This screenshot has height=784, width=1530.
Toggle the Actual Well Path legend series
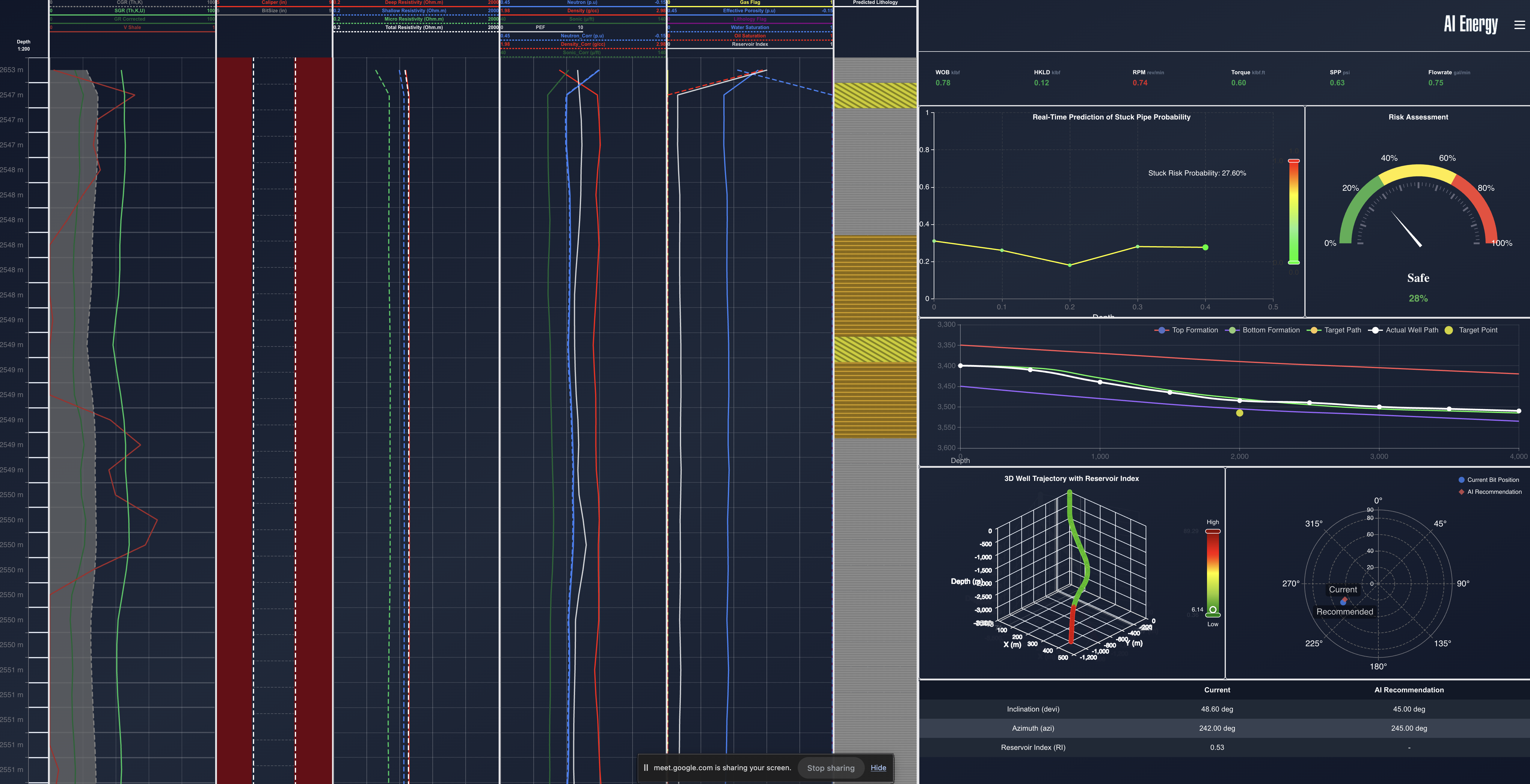point(1403,330)
